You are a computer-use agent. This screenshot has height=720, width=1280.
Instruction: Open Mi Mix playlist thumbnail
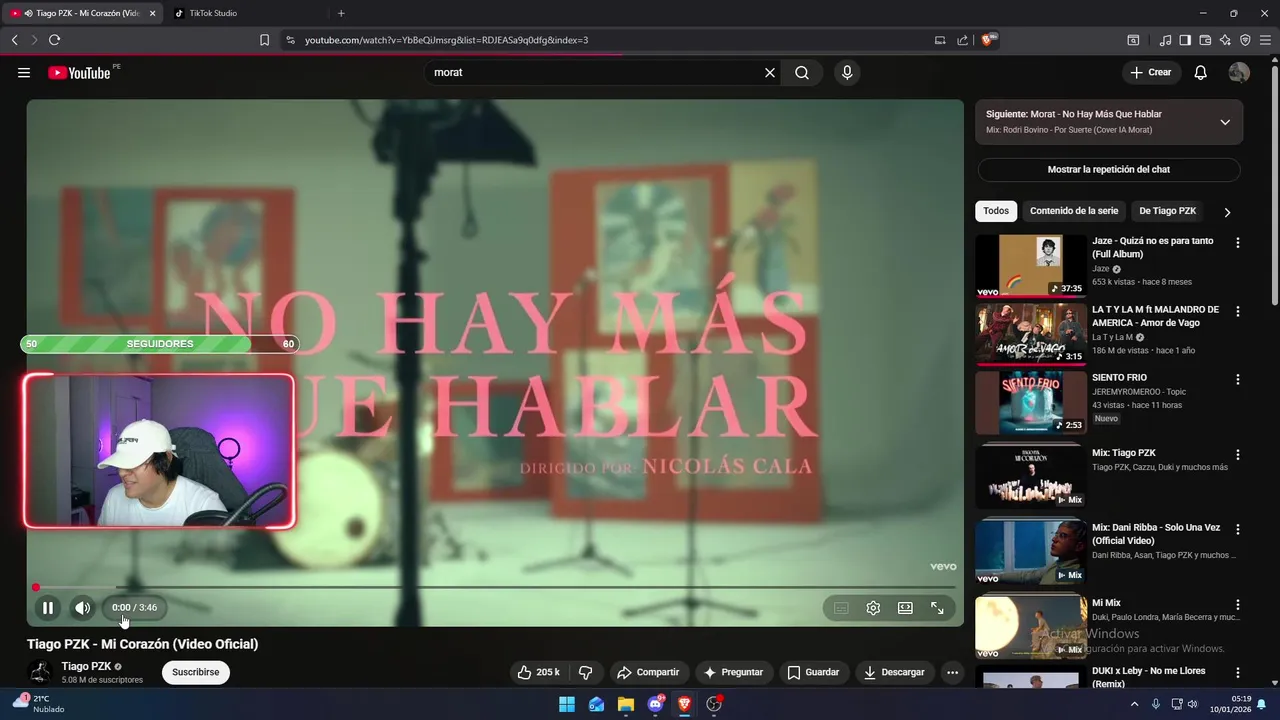click(x=1031, y=626)
